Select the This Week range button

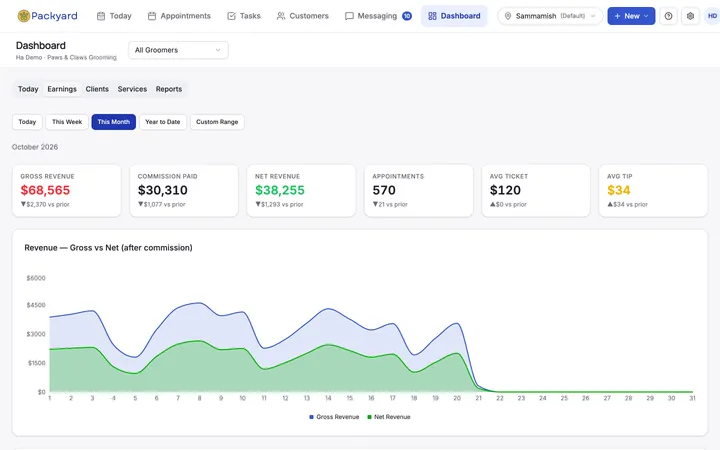tap(67, 122)
